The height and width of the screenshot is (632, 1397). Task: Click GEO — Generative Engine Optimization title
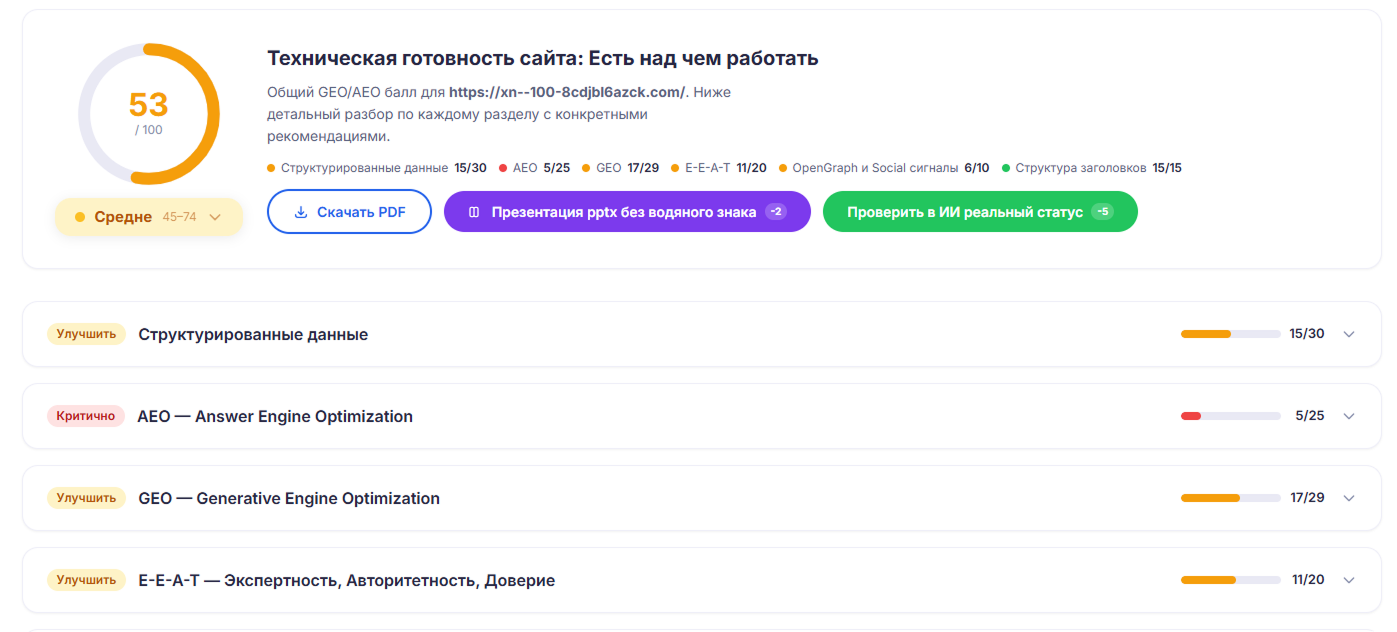click(x=289, y=499)
